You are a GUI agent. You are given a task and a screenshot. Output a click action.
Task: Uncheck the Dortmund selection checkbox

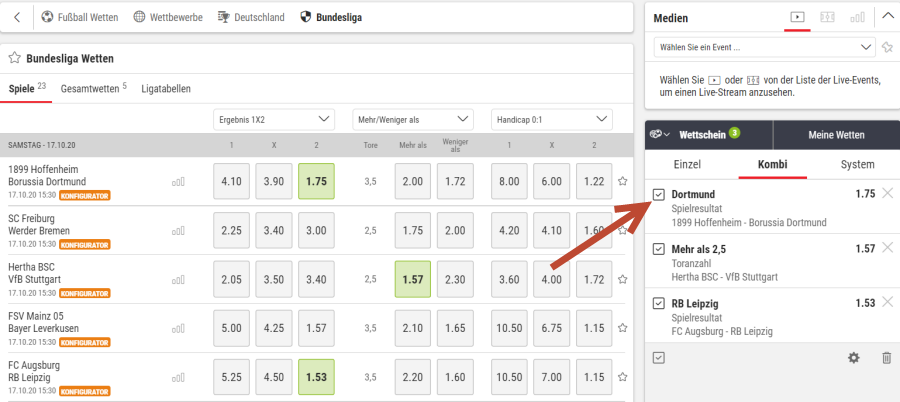[659, 195]
